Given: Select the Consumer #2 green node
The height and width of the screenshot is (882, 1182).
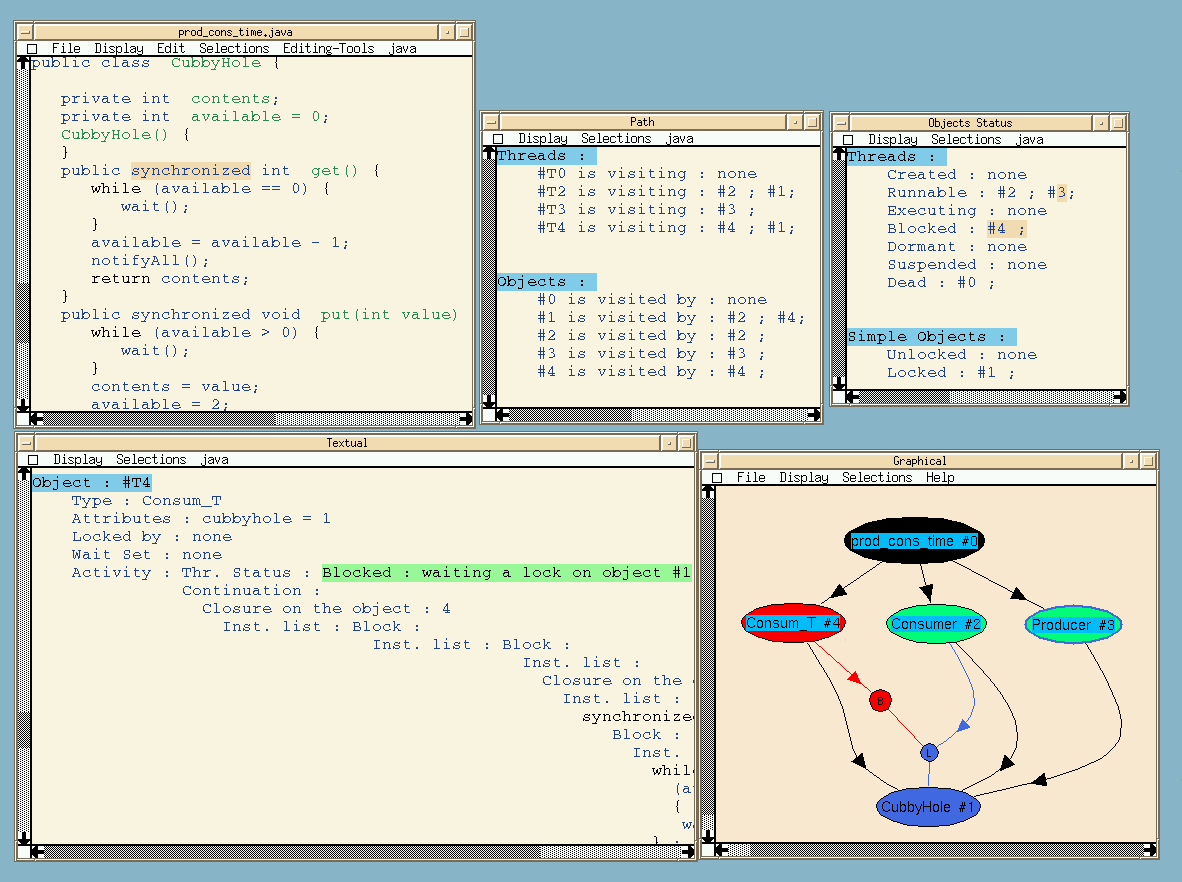Looking at the screenshot, I should (935, 624).
